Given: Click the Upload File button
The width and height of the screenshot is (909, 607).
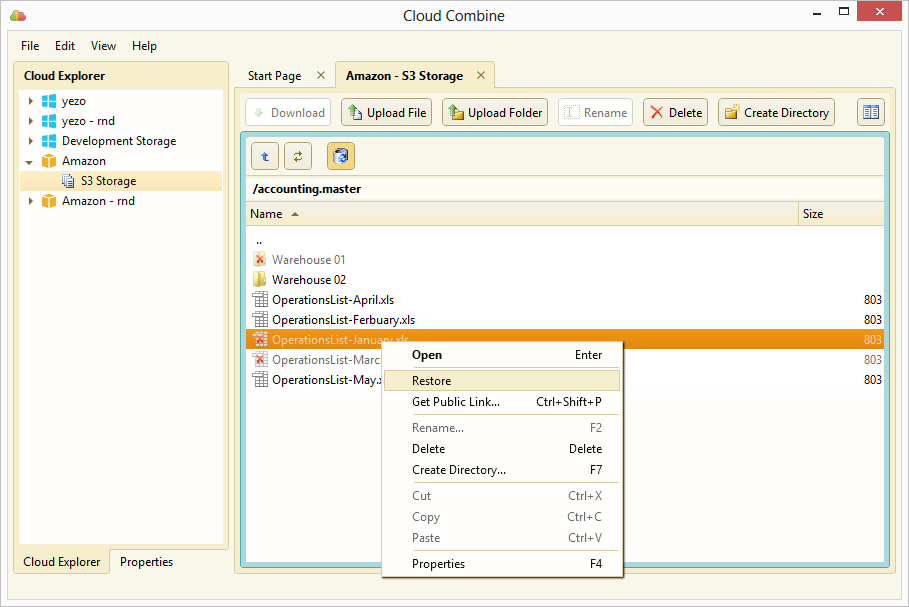Looking at the screenshot, I should [x=387, y=112].
